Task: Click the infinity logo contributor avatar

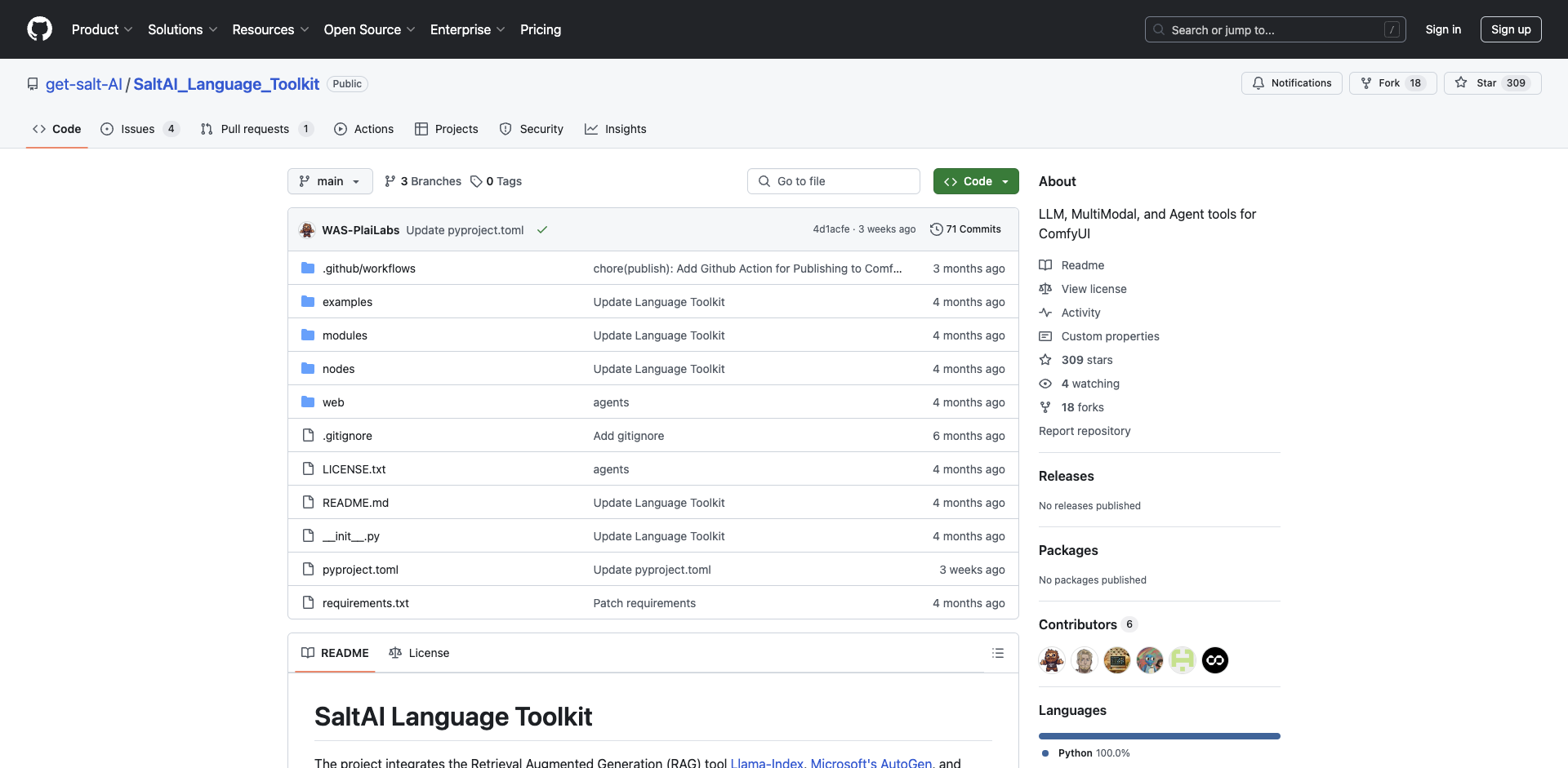Action: pyautogui.click(x=1215, y=660)
